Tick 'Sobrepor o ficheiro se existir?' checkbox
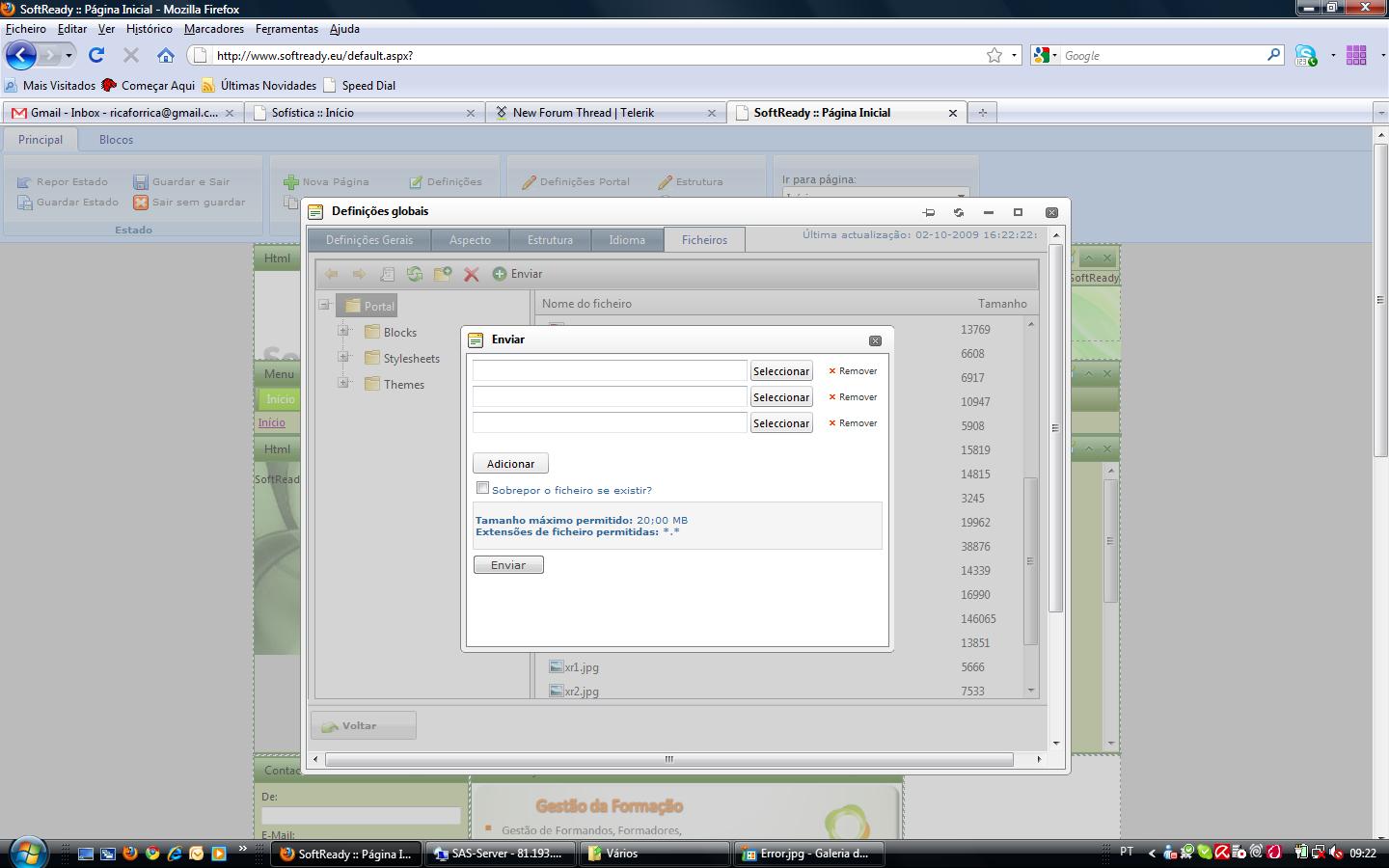The image size is (1389, 868). coord(483,488)
